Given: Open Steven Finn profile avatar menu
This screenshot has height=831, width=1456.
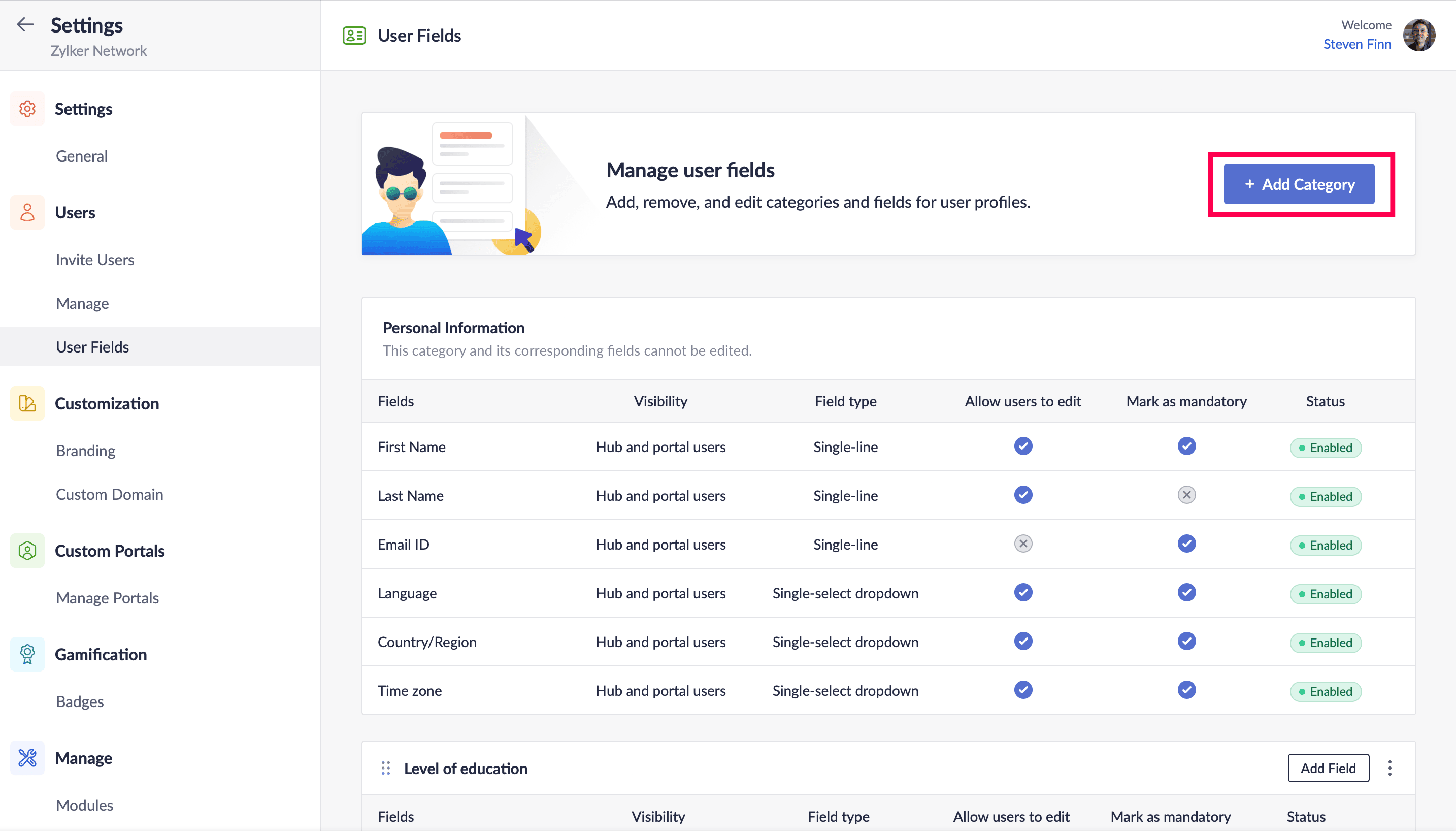Looking at the screenshot, I should pos(1419,36).
